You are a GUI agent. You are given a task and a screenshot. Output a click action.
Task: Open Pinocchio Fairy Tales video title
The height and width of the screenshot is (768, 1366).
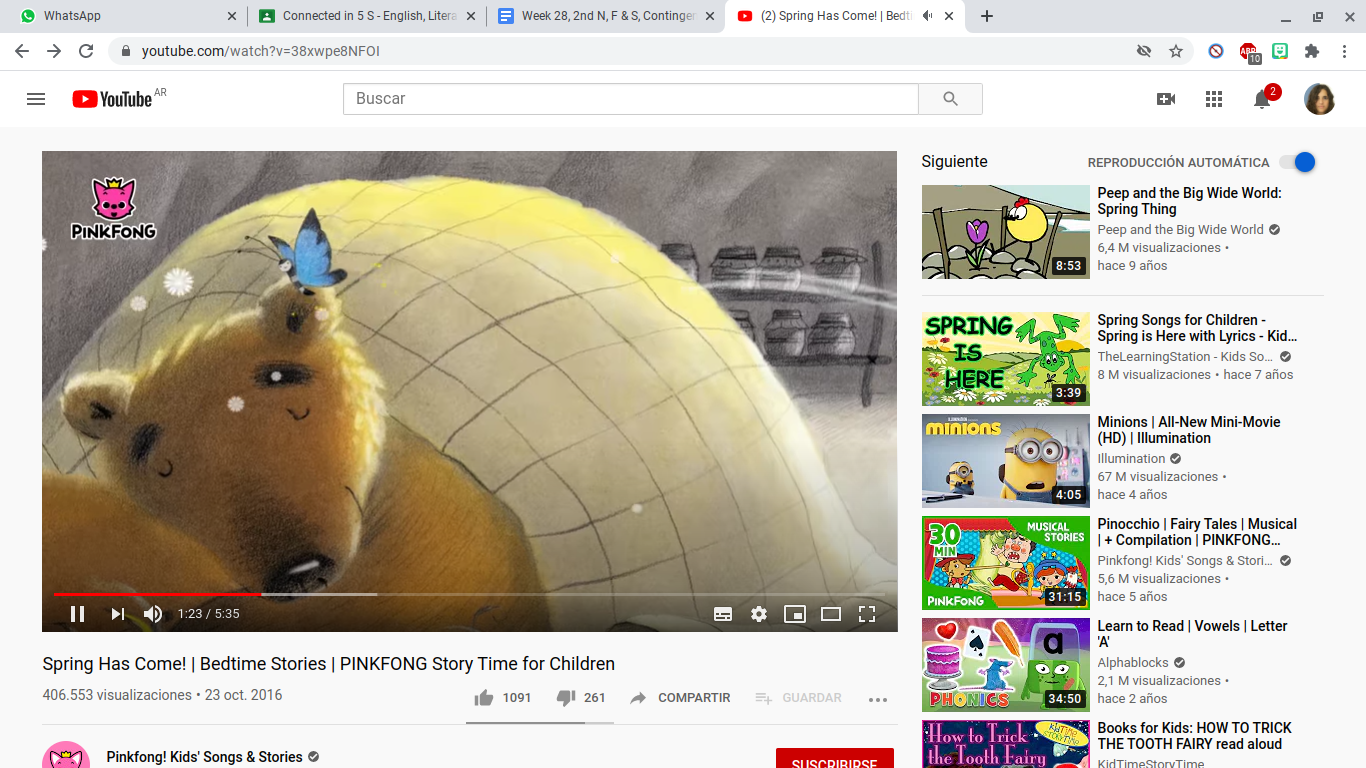tap(1197, 532)
